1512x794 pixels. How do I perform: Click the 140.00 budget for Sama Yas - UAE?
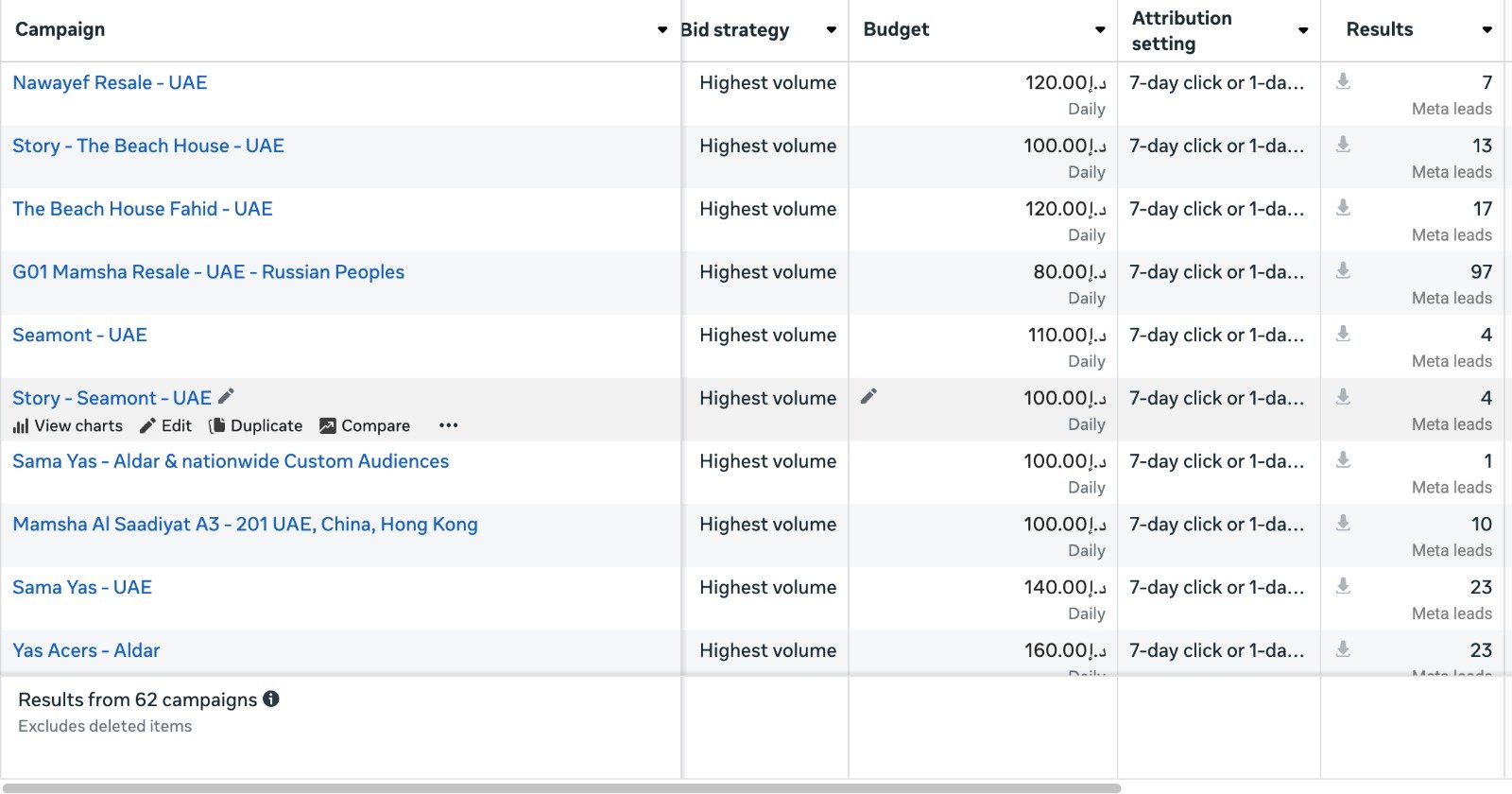coord(1065,588)
